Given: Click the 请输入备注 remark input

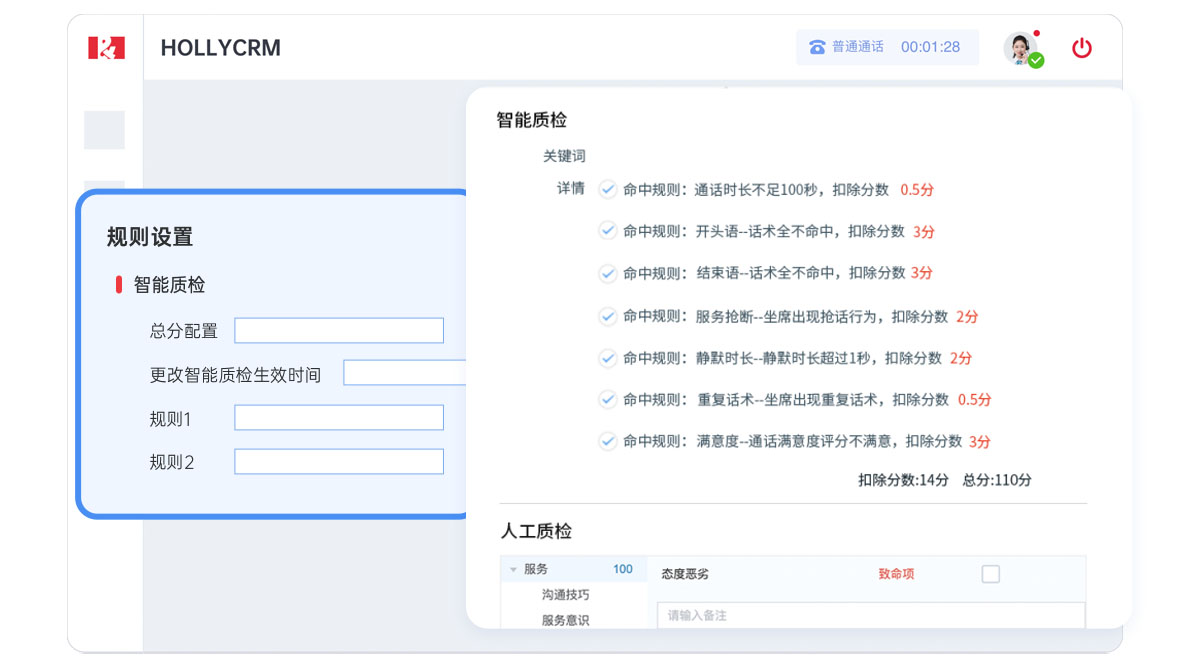Looking at the screenshot, I should pos(870,615).
